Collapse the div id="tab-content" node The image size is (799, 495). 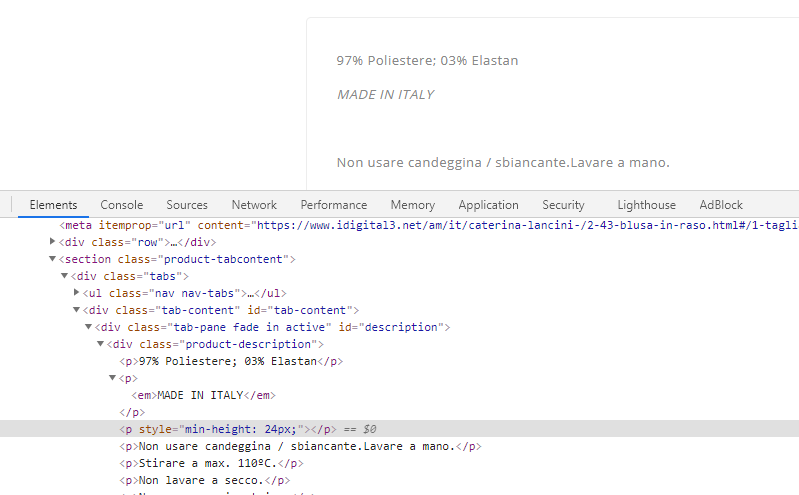[77, 310]
